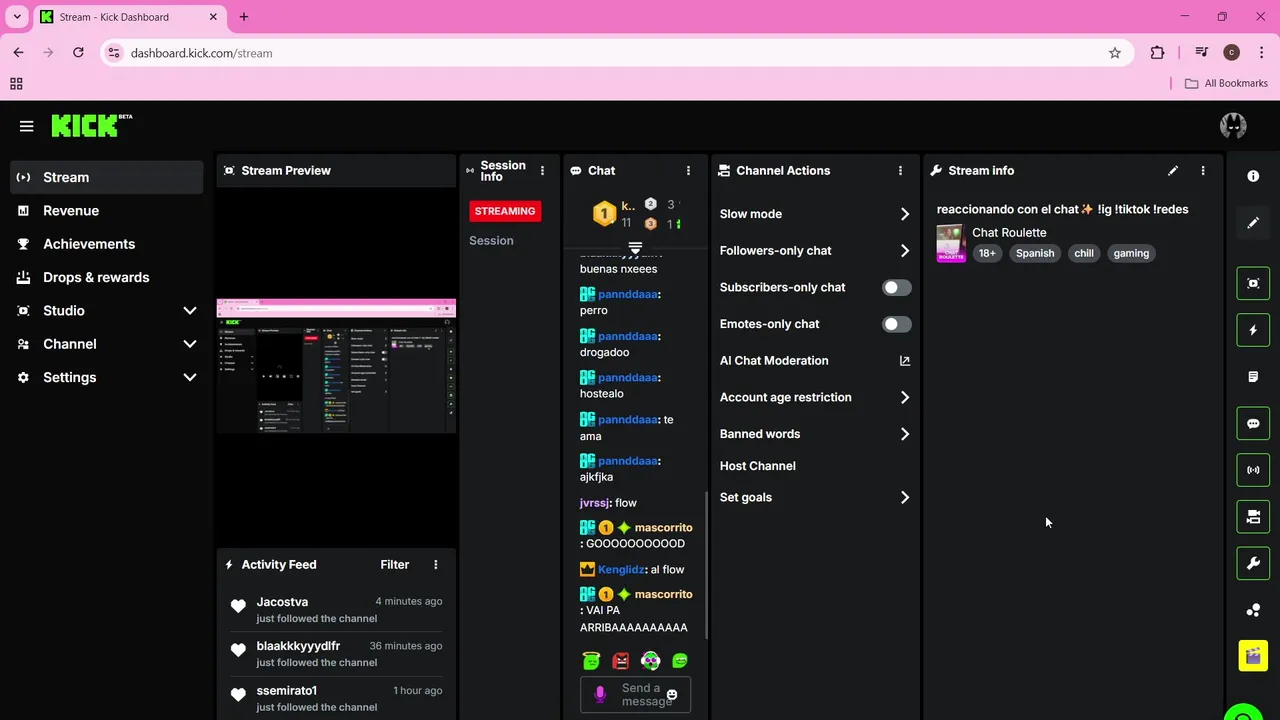Click the chat panel scrollbar
Image resolution: width=1280 pixels, height=720 pixels.
click(x=706, y=565)
